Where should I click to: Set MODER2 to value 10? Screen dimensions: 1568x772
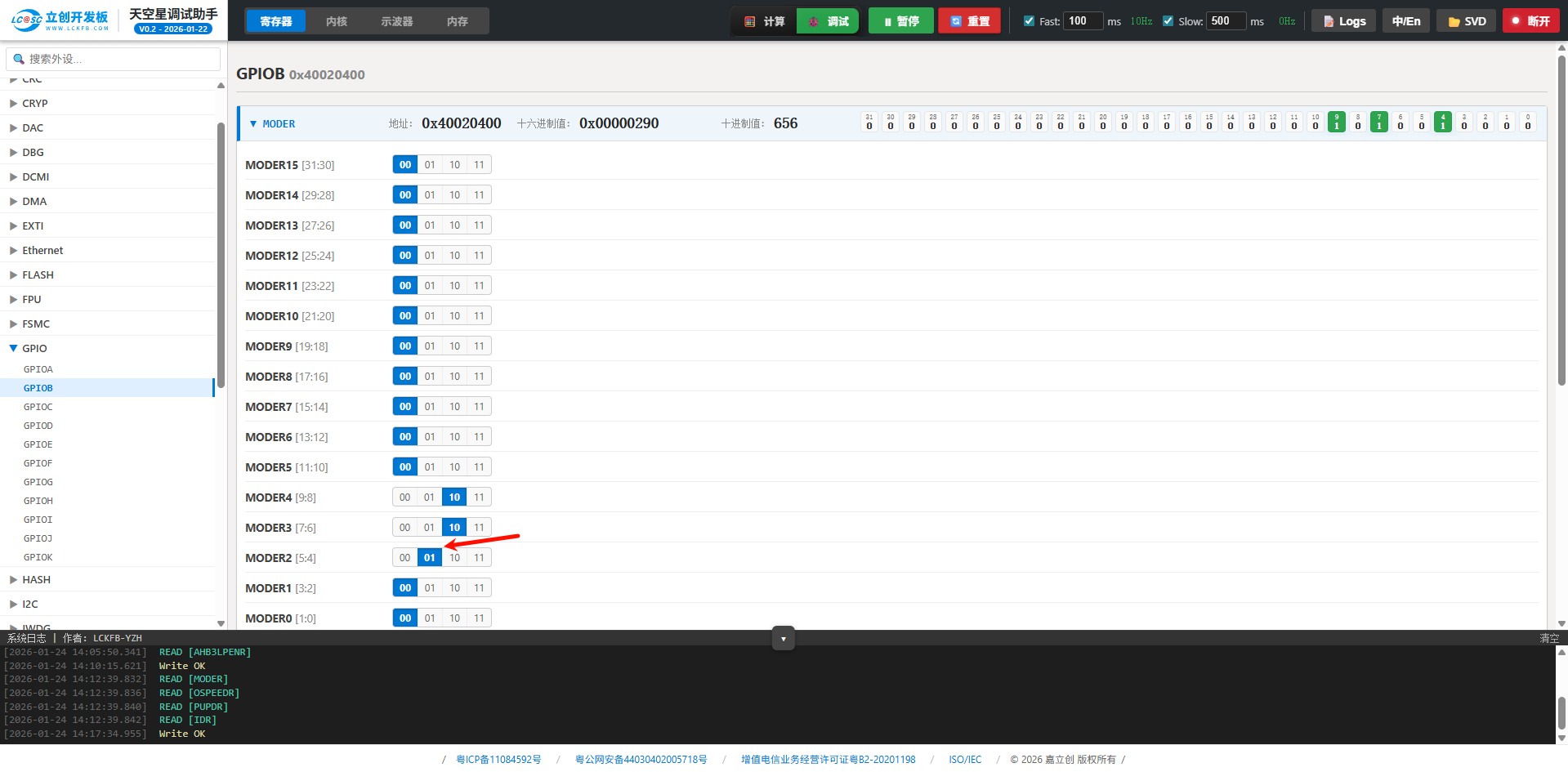[x=454, y=558]
